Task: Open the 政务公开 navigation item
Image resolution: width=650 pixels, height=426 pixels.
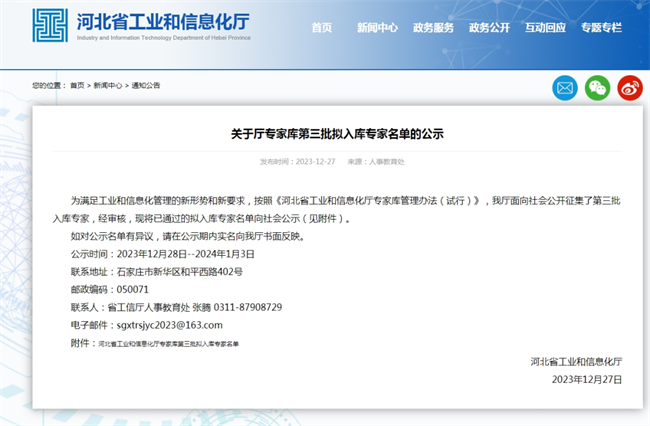Action: tap(489, 28)
